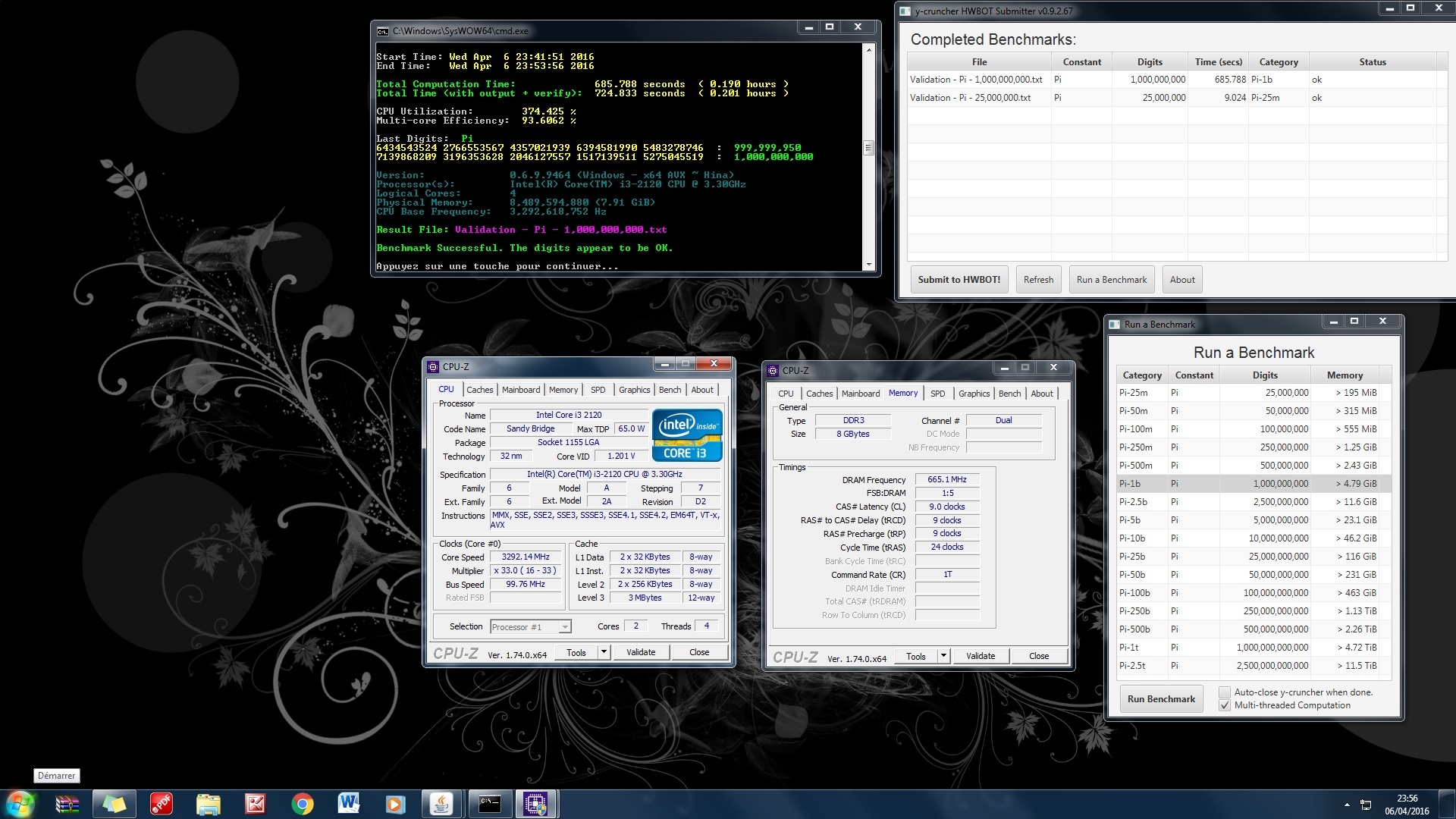Click the right CPU-Z Memory window title icon

coord(773,370)
